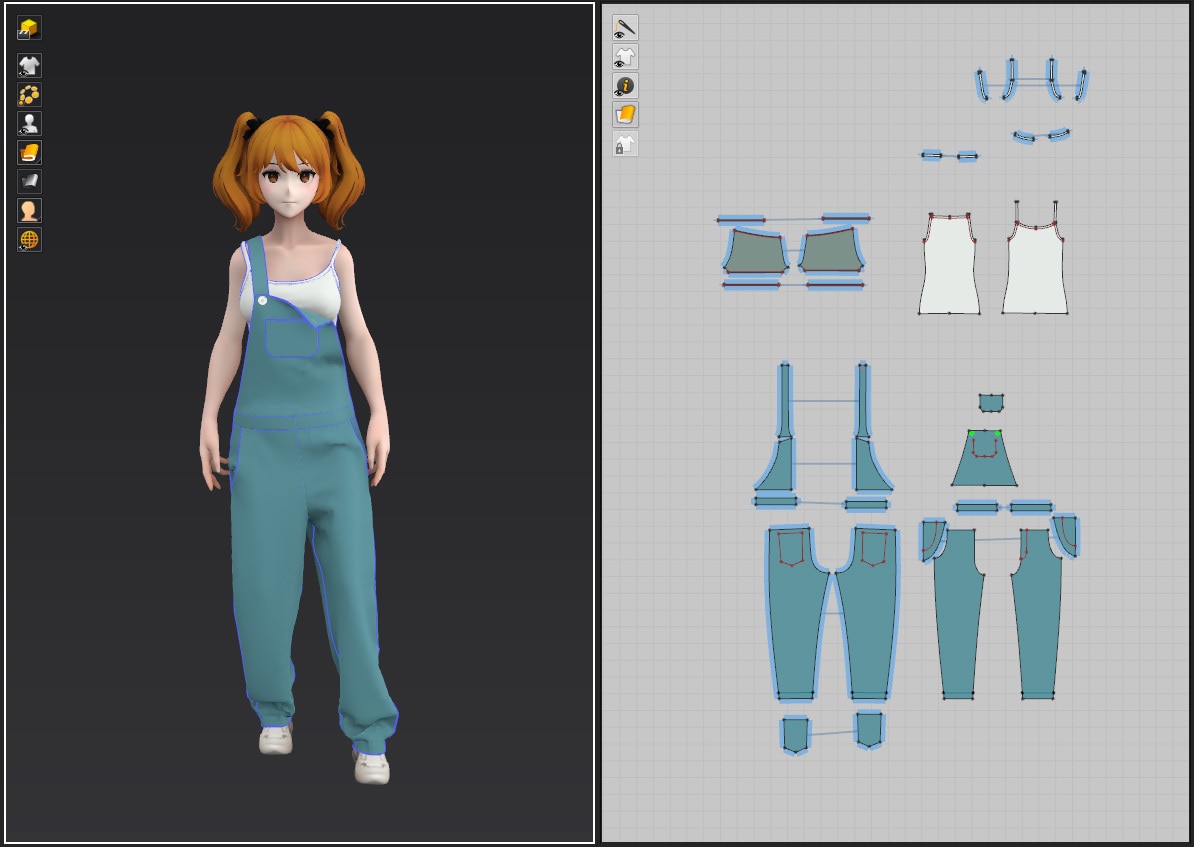
Task: Toggle pattern info display in 2D window
Action: pyautogui.click(x=625, y=86)
